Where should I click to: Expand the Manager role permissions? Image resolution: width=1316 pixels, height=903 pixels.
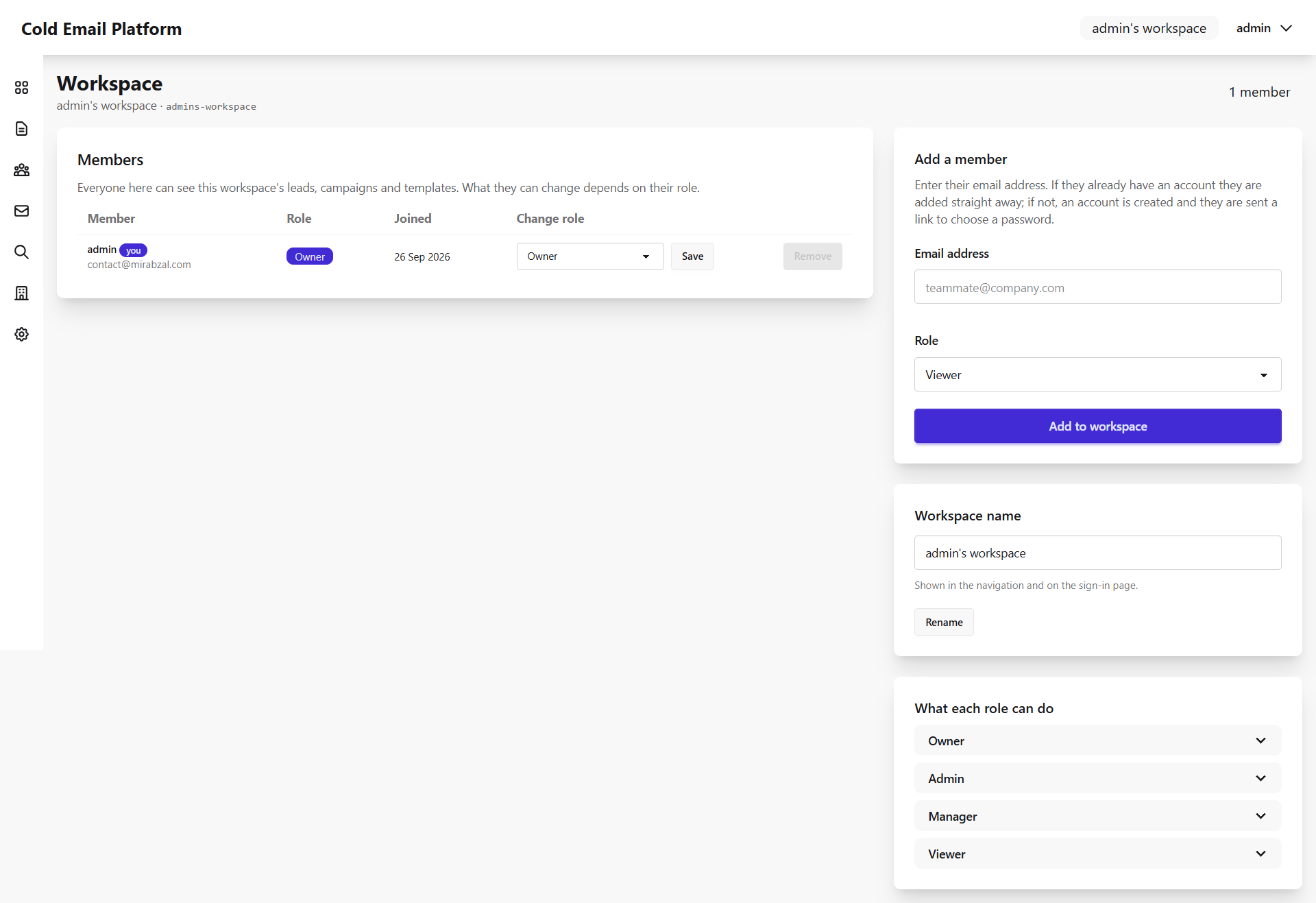(x=1097, y=816)
